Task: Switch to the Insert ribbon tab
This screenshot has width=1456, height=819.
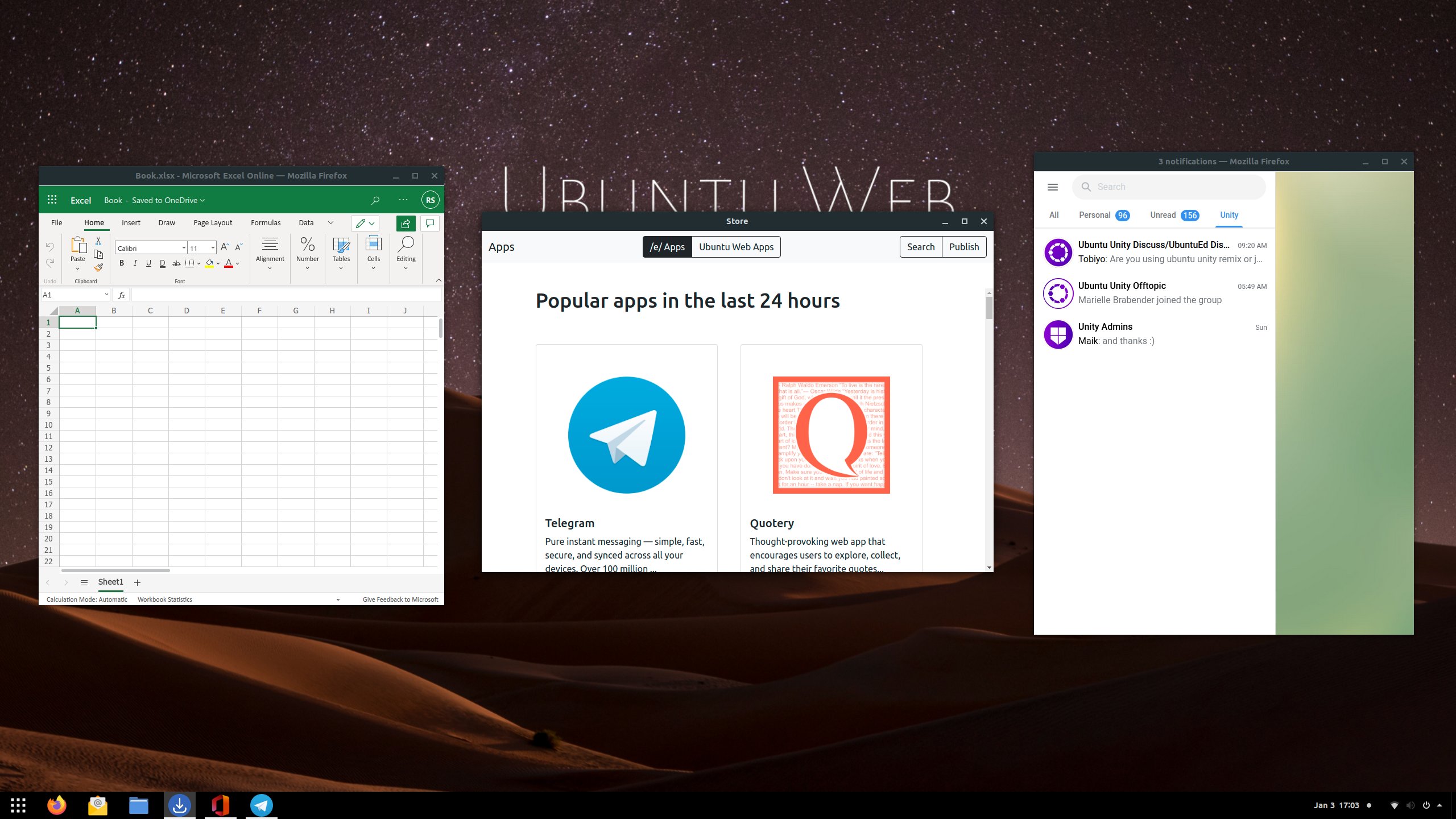Action: pos(131,223)
